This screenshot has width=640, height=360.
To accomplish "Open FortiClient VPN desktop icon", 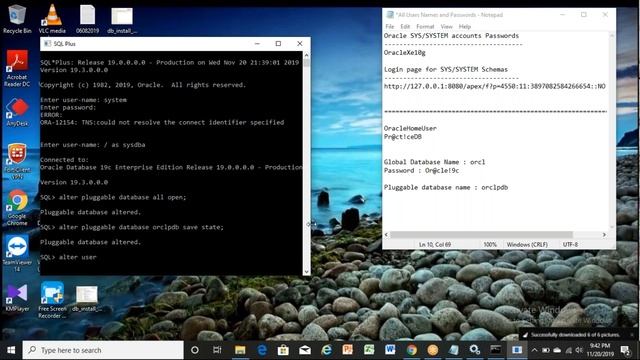I will (17, 161).
